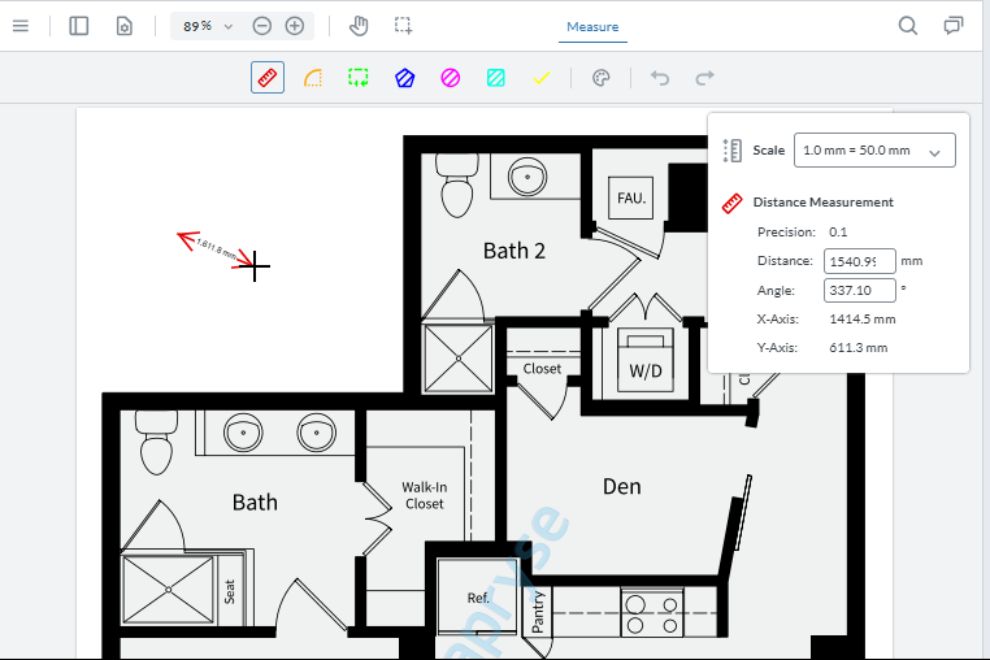Click the Angle input field
The width and height of the screenshot is (990, 660).
coord(859,291)
